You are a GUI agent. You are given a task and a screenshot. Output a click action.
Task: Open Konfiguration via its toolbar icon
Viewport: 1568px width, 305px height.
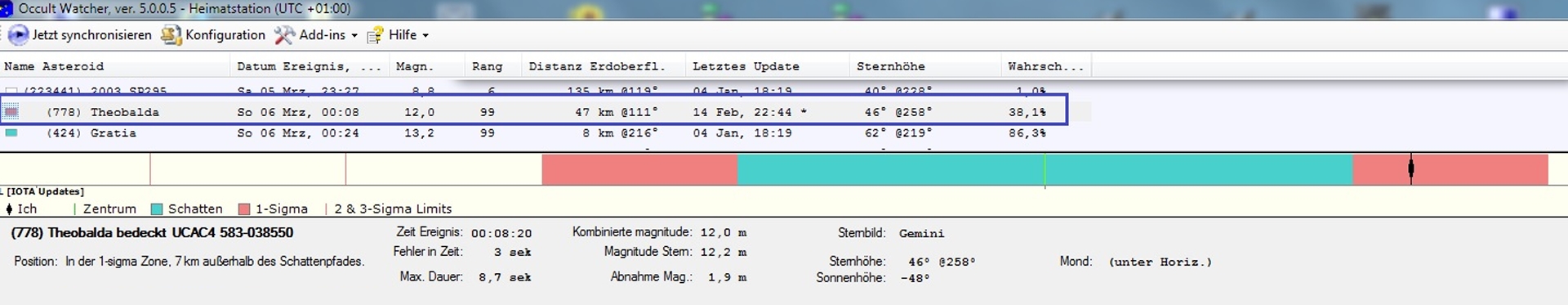[x=171, y=35]
